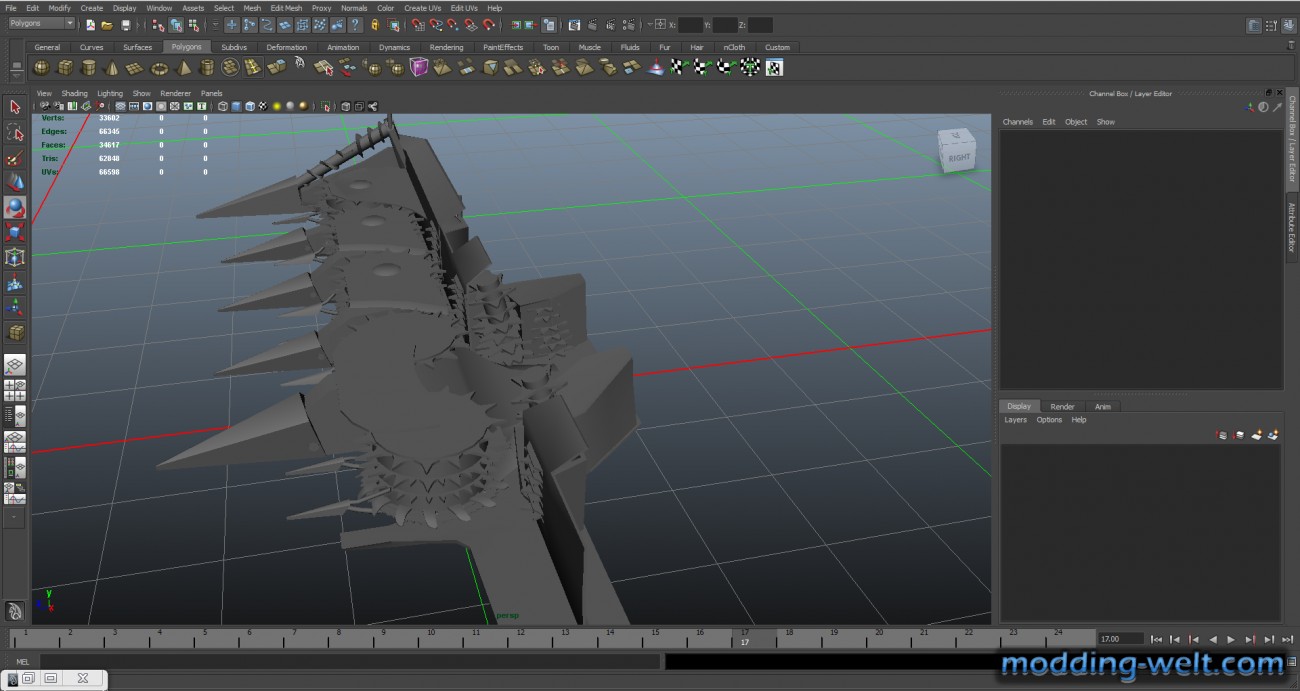Click the view cube RIGHT face
The image size is (1300, 691).
[959, 157]
